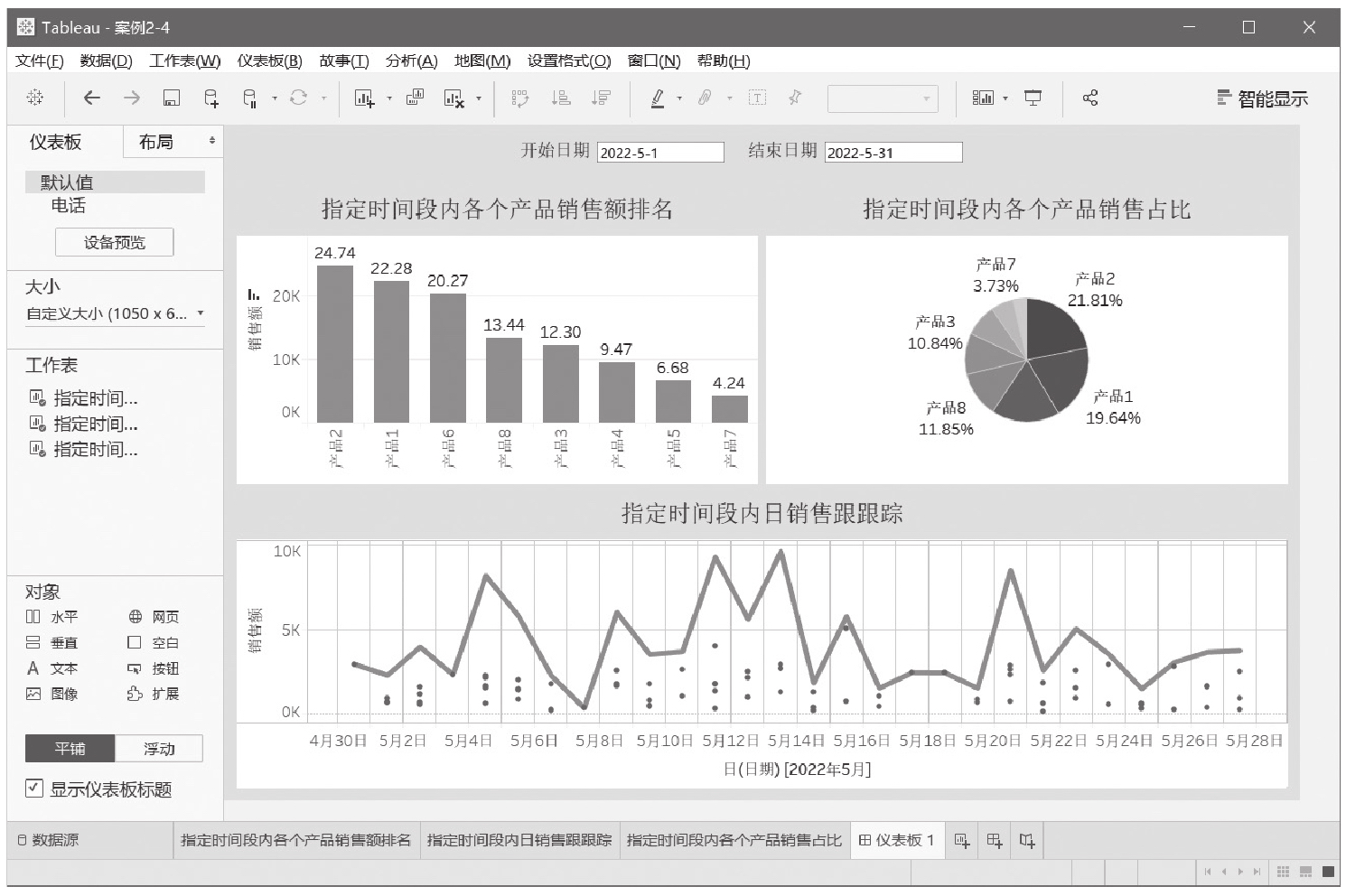Viewport: 1346px width, 896px height.
Task: Switch to the 布局 tab
Action: coord(156,142)
